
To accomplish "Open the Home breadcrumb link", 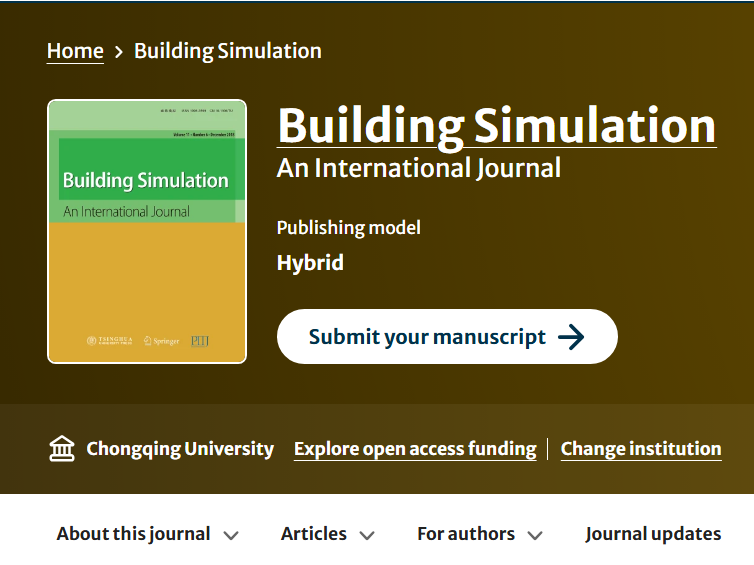I will tap(75, 51).
